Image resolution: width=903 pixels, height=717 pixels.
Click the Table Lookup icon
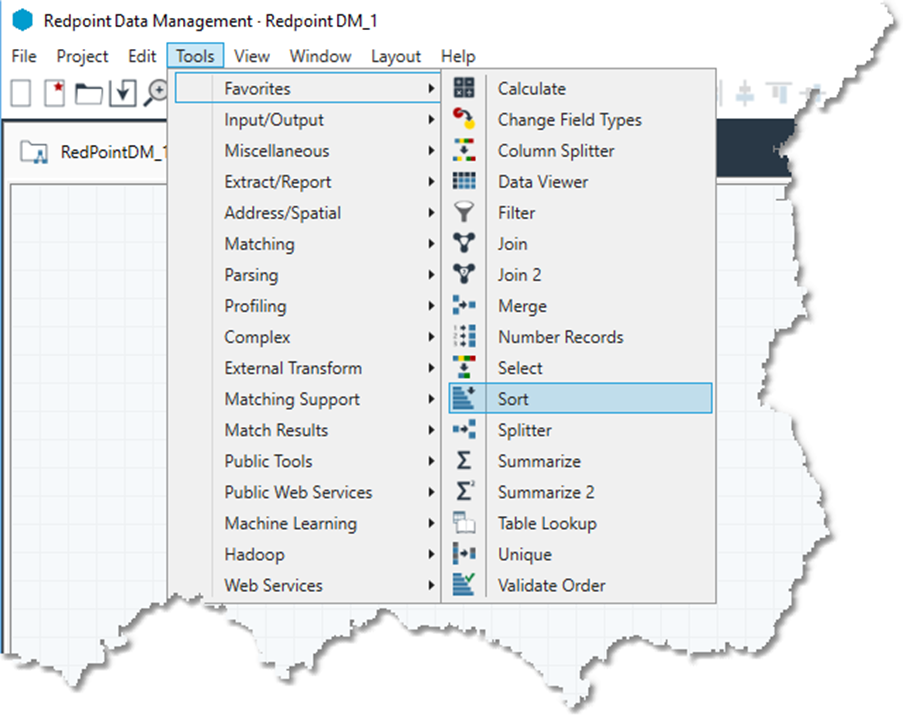[463, 523]
